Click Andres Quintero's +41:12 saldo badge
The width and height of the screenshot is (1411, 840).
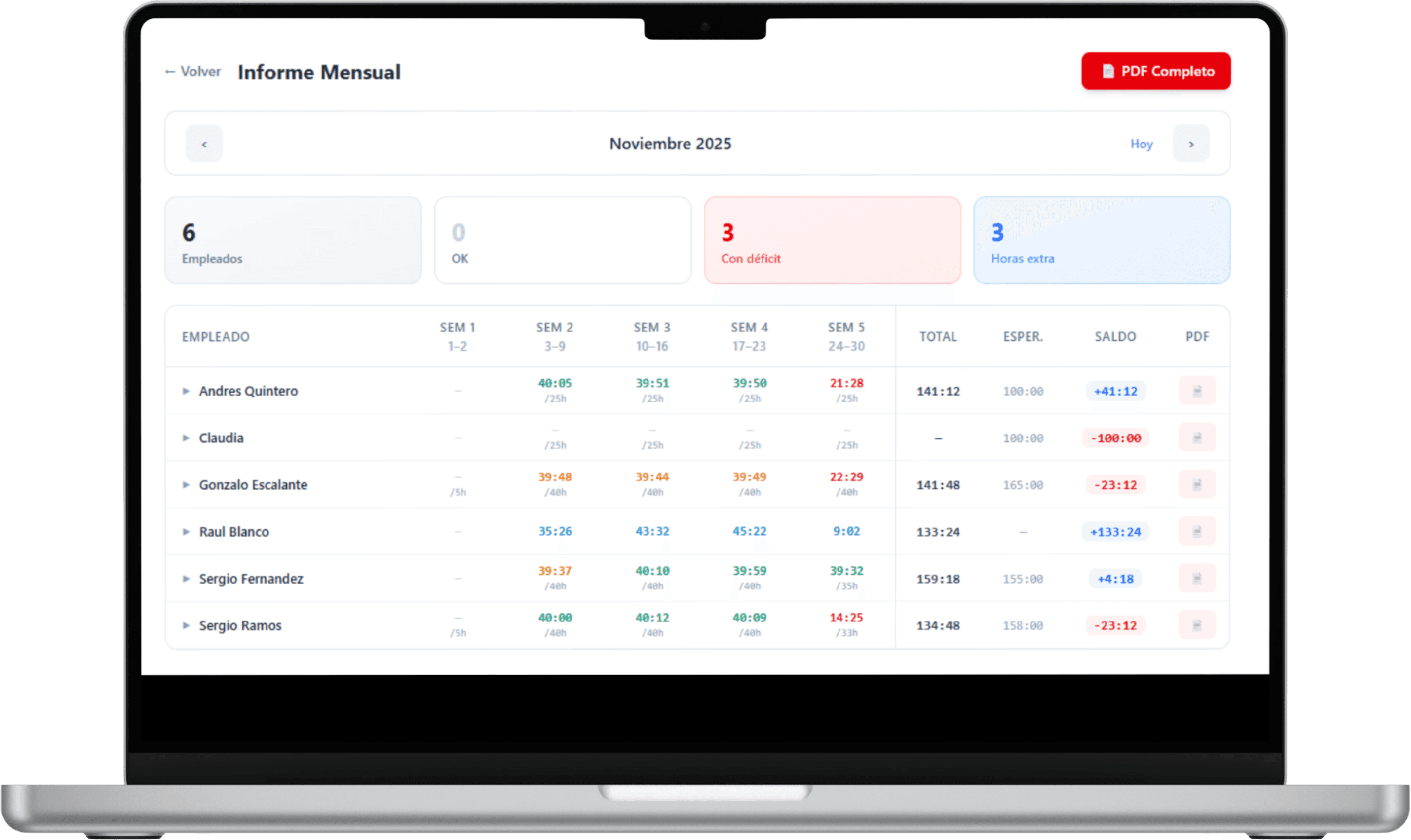(1115, 391)
